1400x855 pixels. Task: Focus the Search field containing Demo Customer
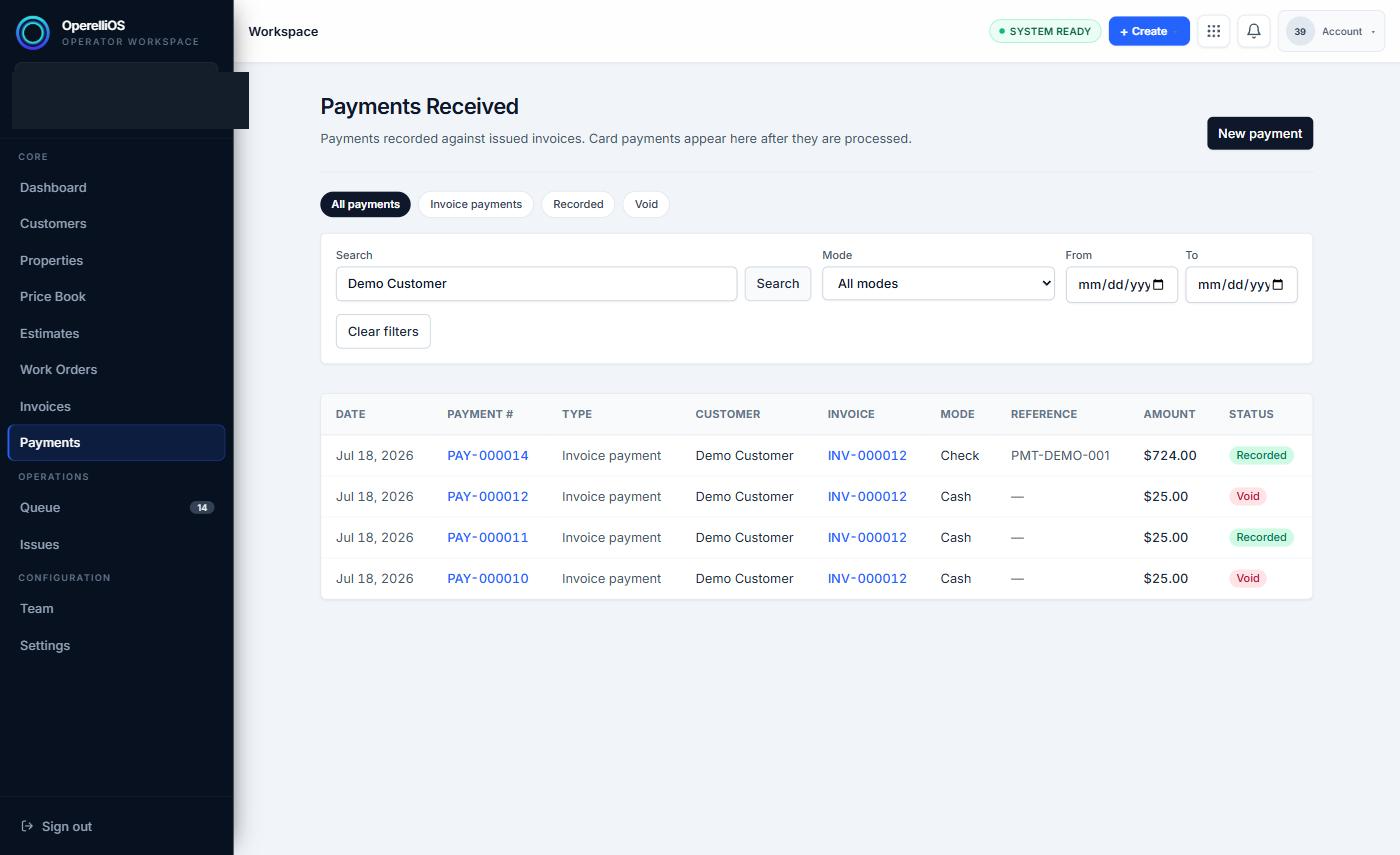pyautogui.click(x=536, y=283)
